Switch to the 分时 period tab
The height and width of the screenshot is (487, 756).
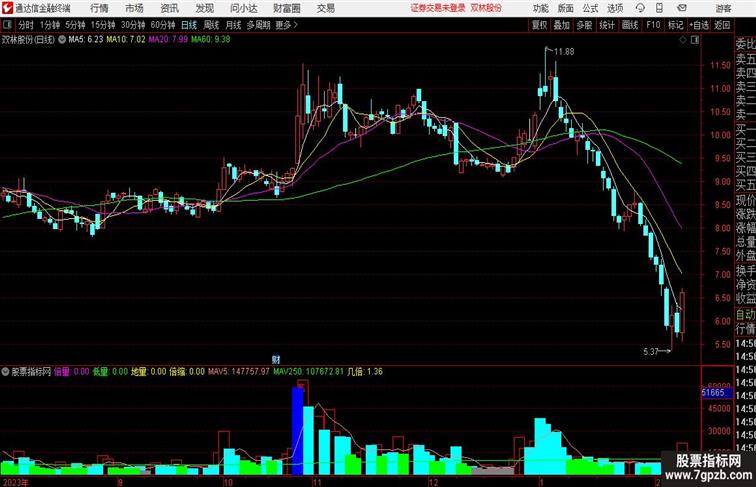[x=26, y=25]
